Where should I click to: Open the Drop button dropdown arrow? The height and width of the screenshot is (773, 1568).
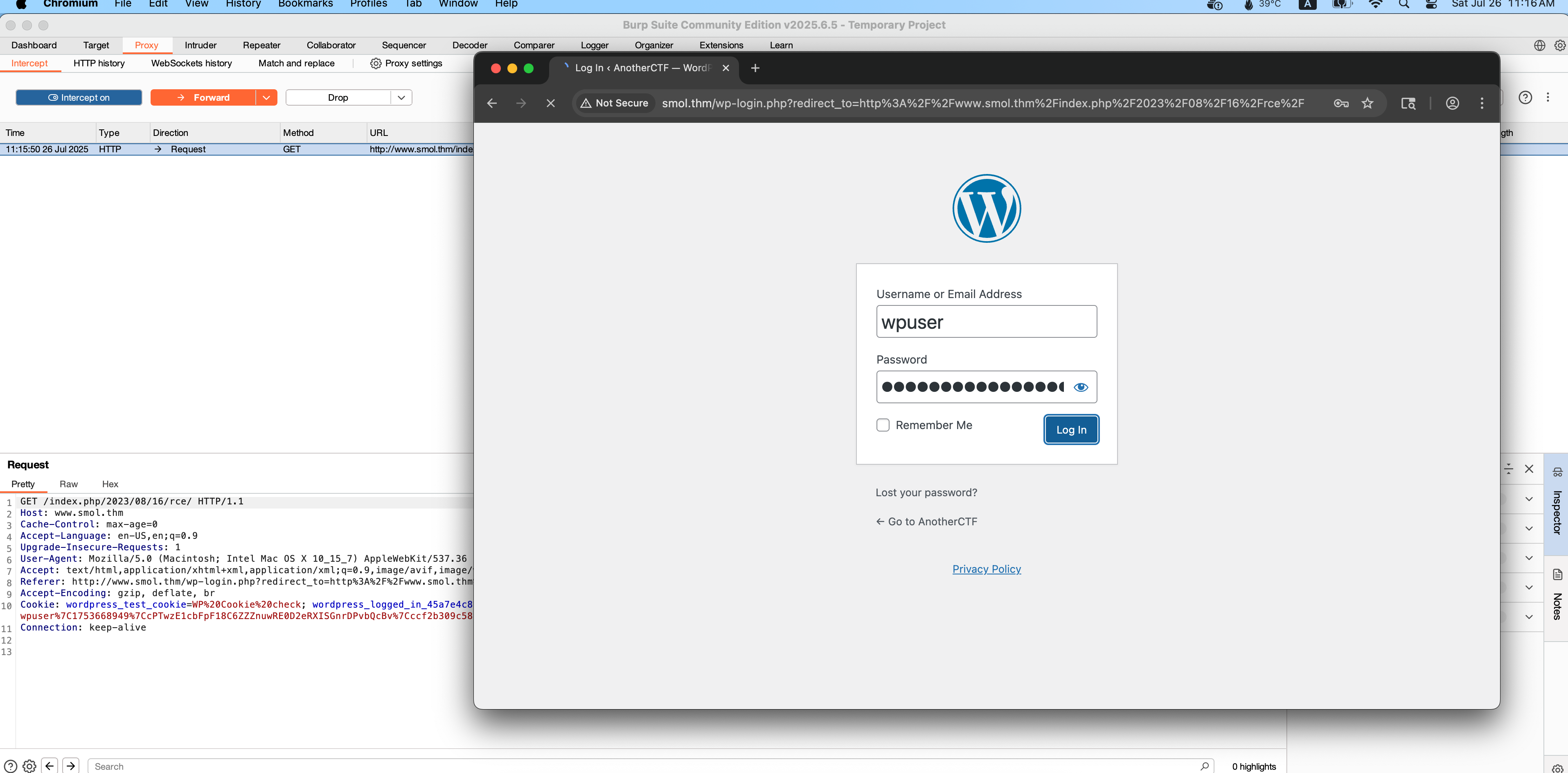point(401,97)
